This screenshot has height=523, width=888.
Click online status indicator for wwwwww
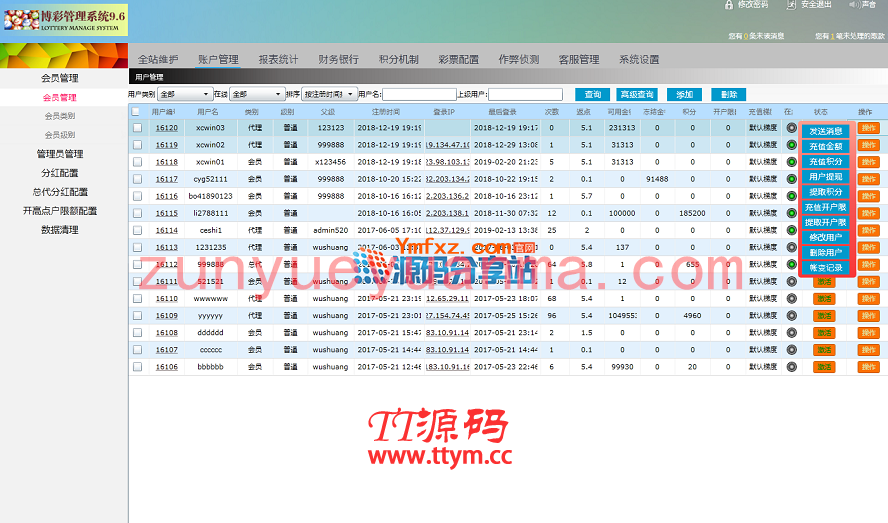point(792,299)
